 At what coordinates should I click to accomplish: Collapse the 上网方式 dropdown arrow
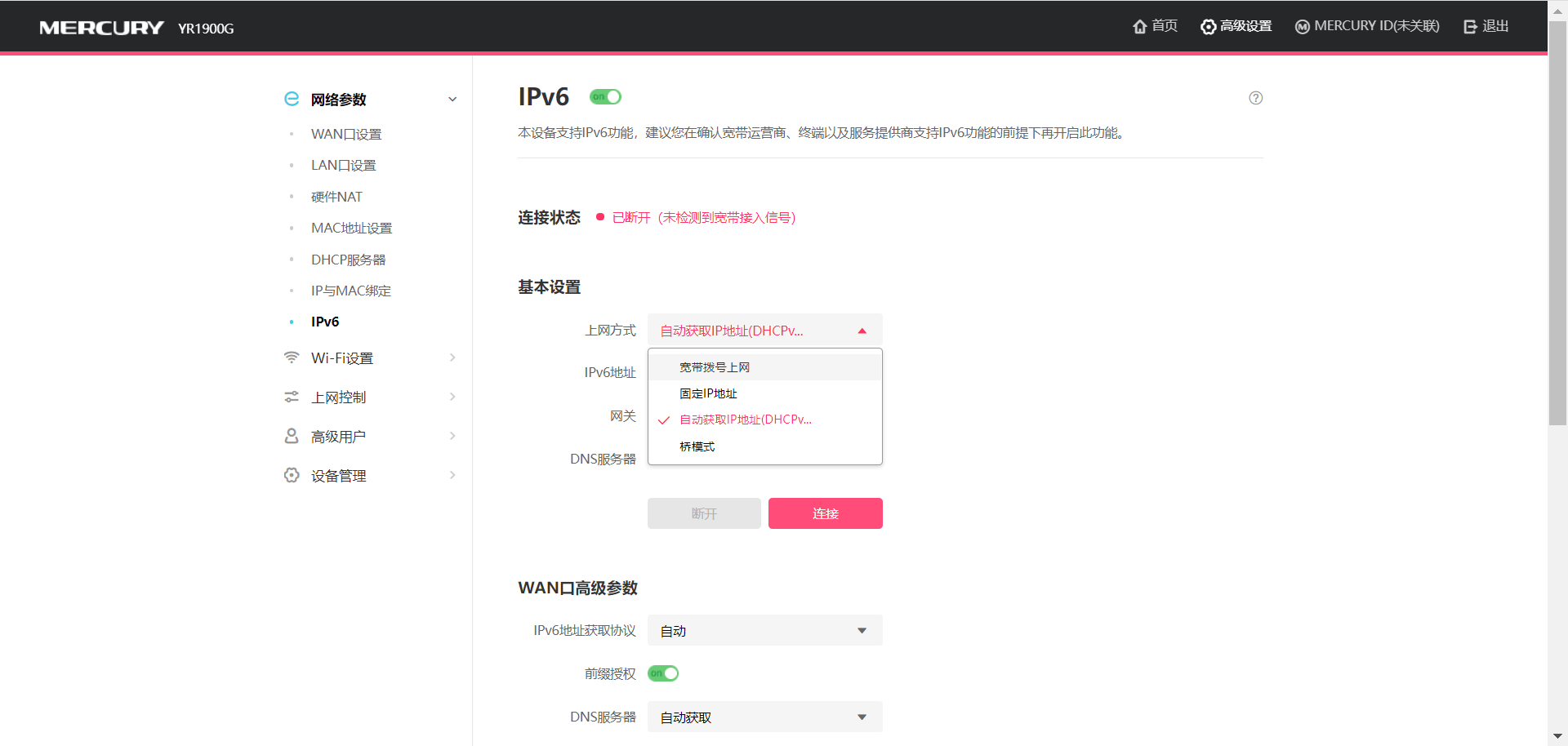point(862,331)
